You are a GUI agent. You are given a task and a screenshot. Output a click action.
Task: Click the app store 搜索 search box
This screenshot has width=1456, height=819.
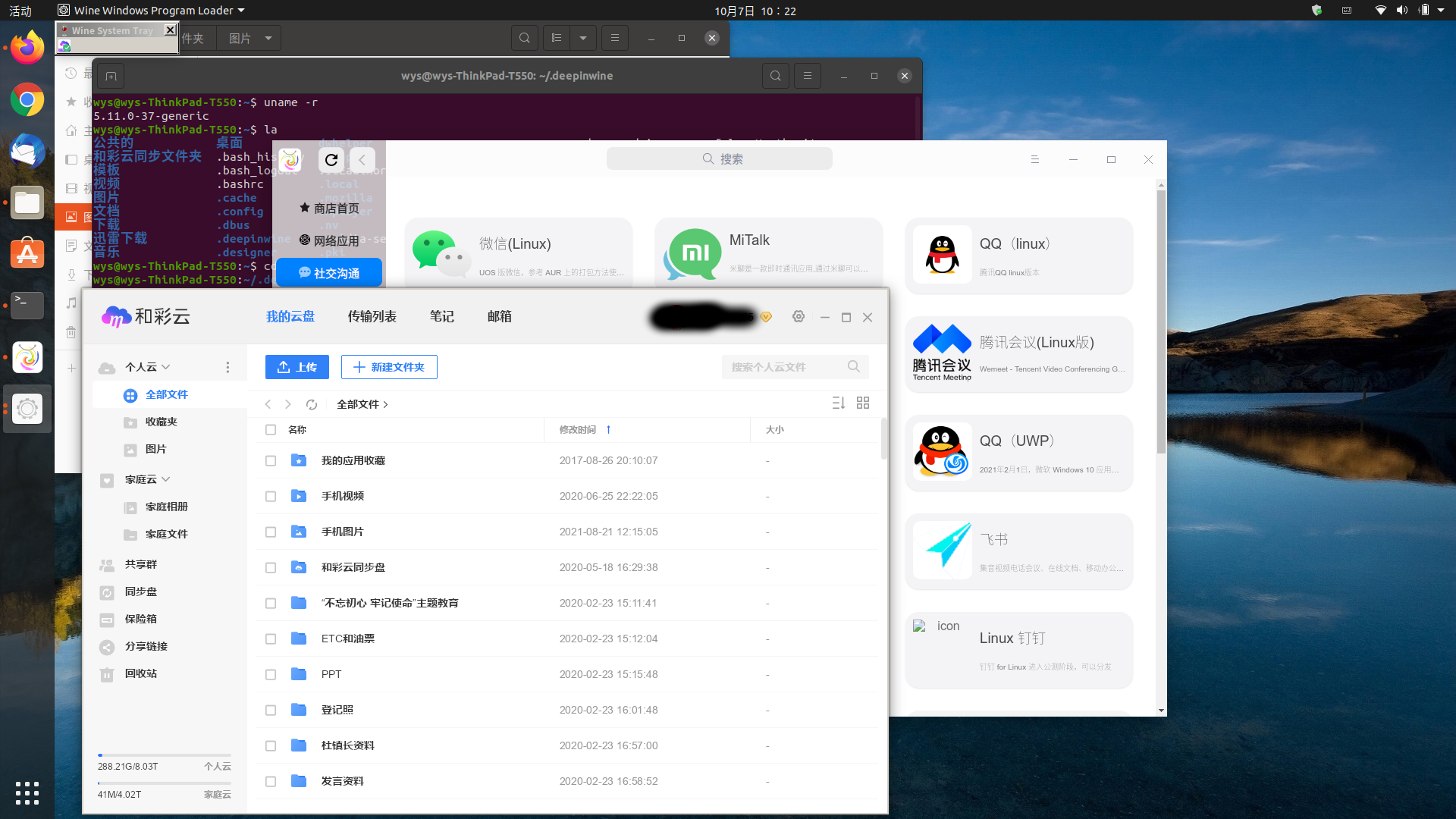click(720, 158)
